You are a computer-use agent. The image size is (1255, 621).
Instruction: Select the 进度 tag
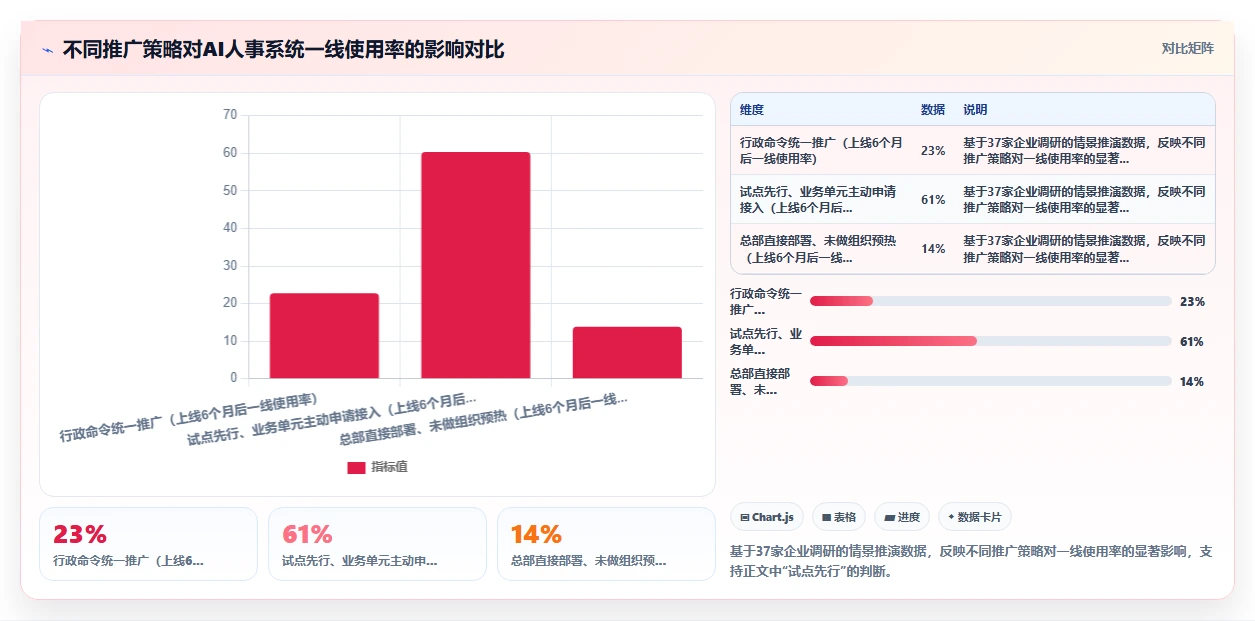click(902, 517)
